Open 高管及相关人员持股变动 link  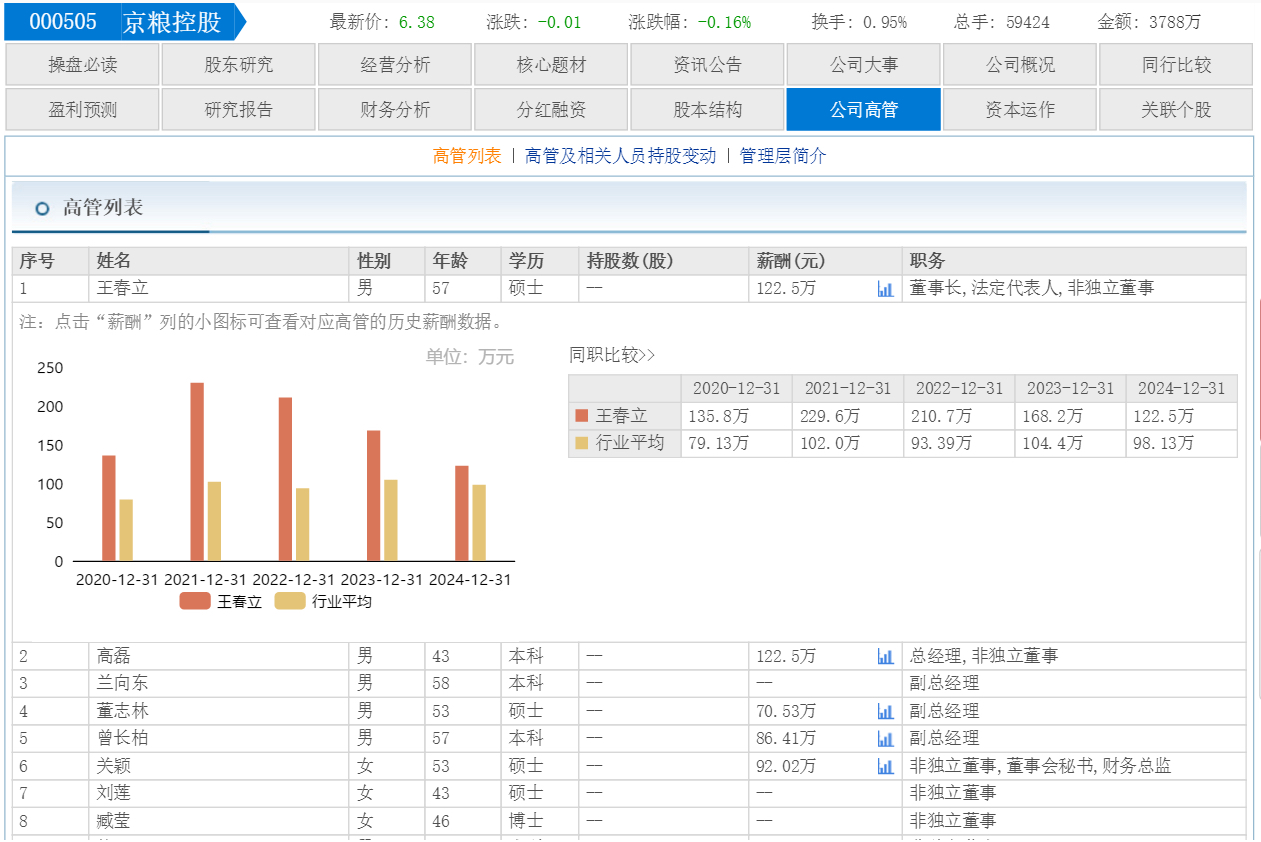coord(621,156)
